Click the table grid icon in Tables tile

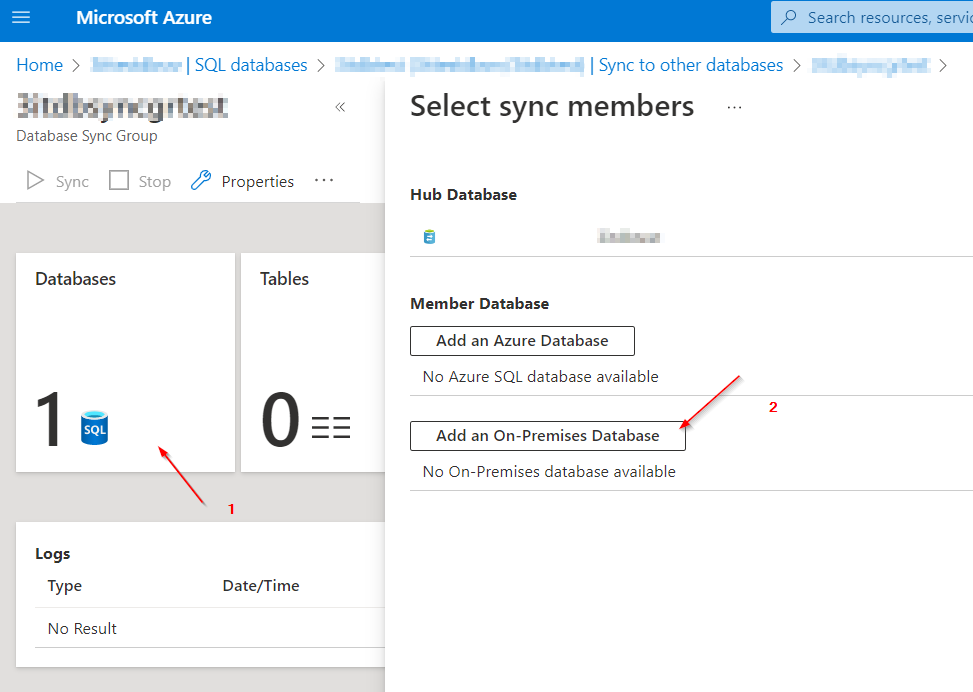pos(331,428)
